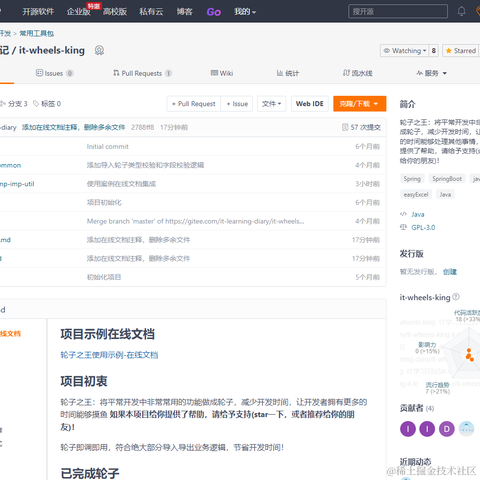Open the Wiki tab
This screenshot has height=480, width=480.
(x=222, y=73)
